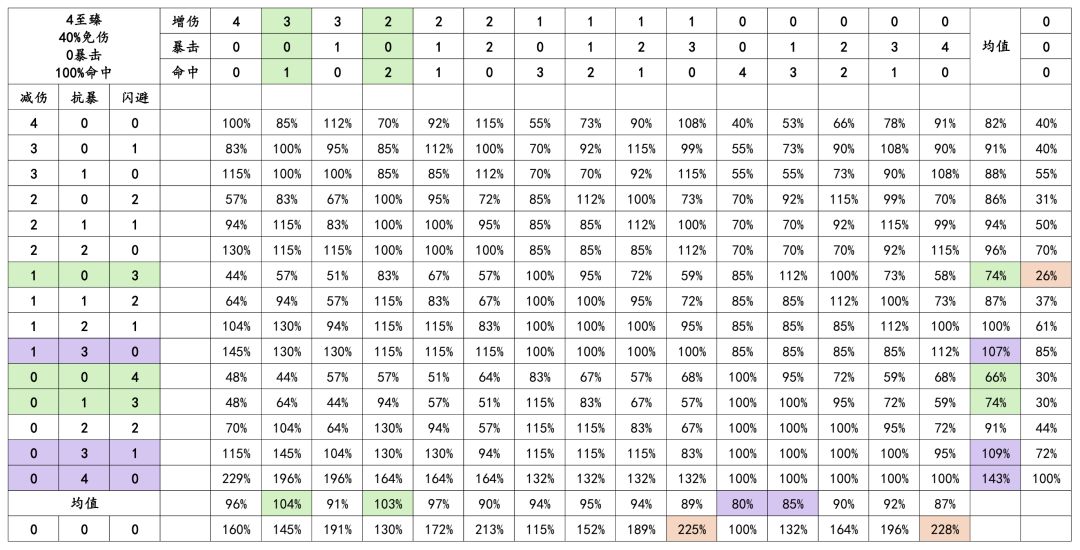Click the cell showing 229%

click(x=236, y=478)
